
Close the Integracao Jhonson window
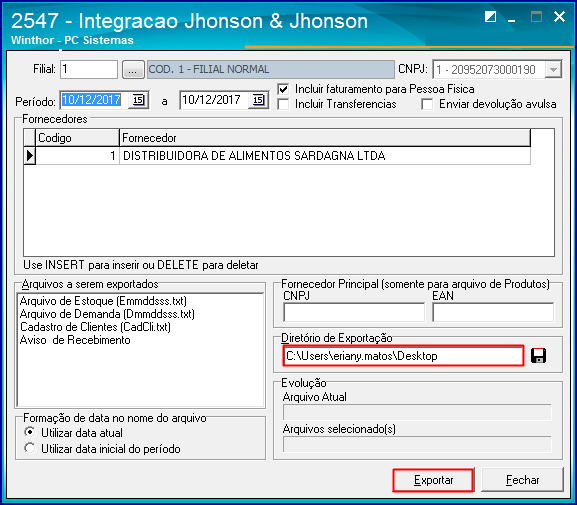560,17
